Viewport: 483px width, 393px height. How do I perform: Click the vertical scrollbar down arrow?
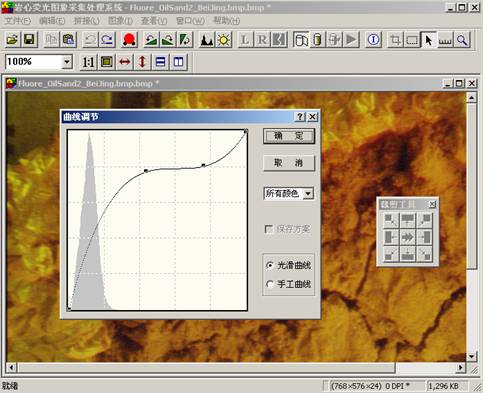[x=471, y=356]
